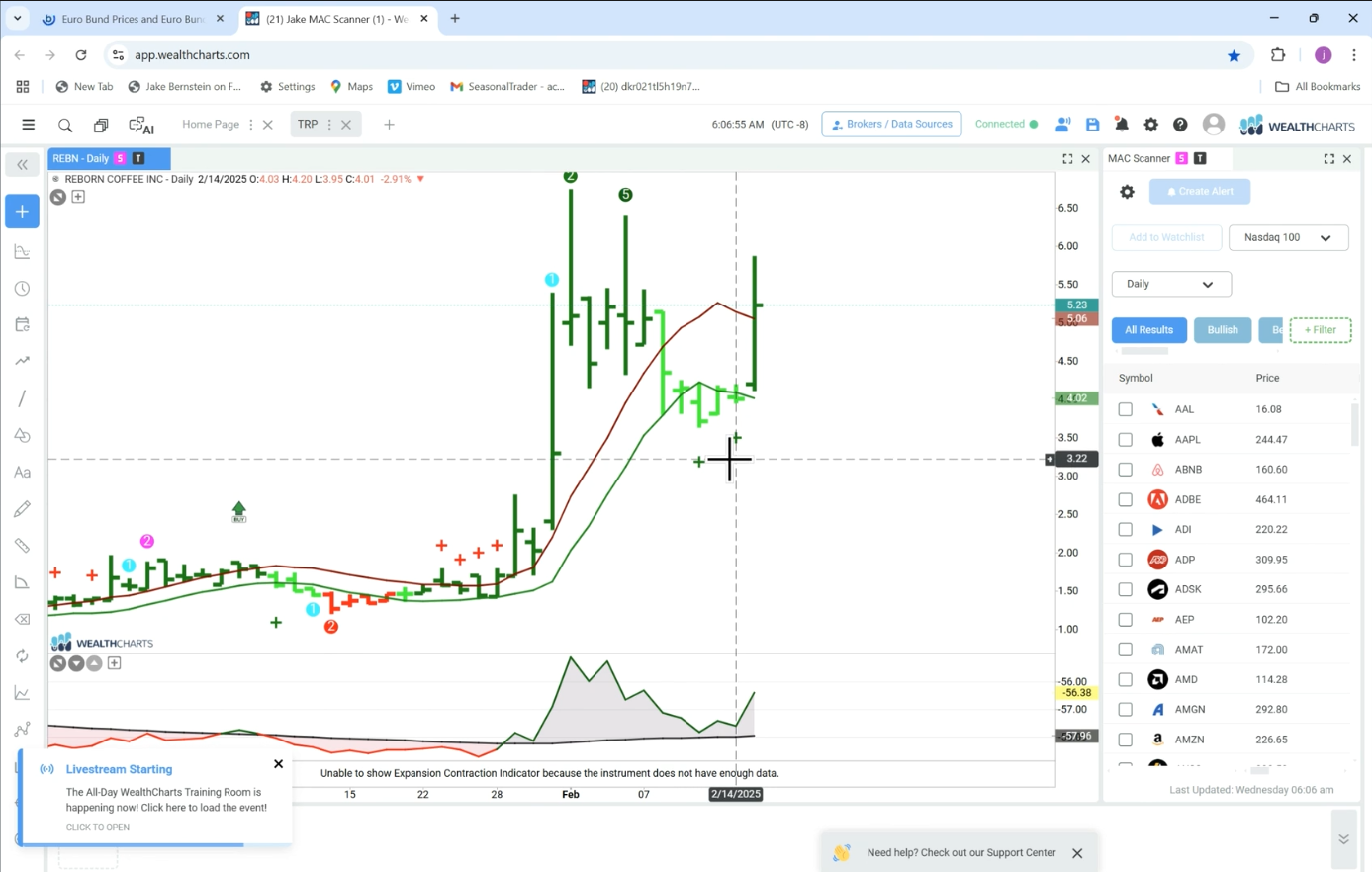Tick the AMZN checkbox
The height and width of the screenshot is (872, 1372).
point(1125,740)
